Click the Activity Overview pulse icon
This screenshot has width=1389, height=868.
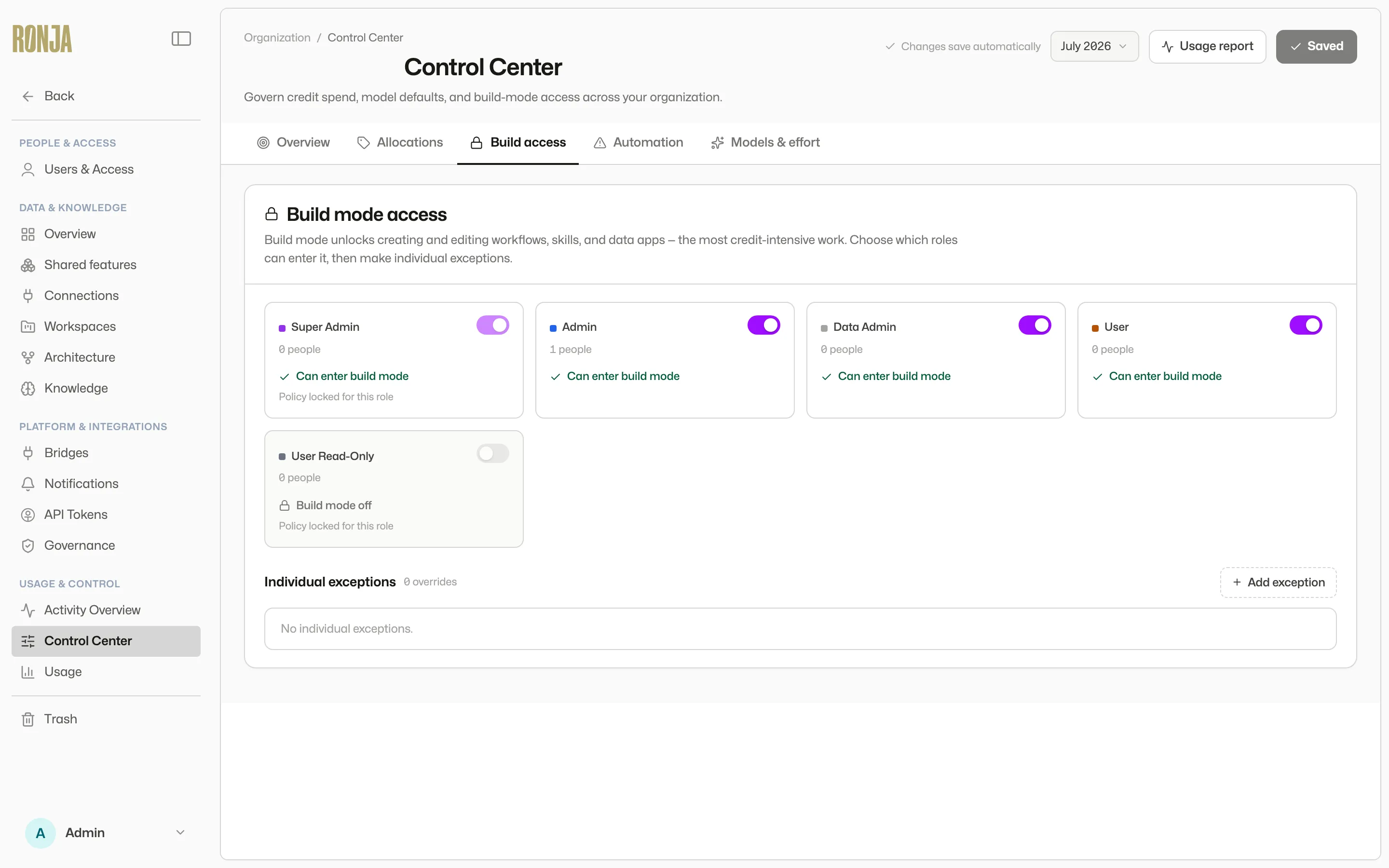pos(27,610)
